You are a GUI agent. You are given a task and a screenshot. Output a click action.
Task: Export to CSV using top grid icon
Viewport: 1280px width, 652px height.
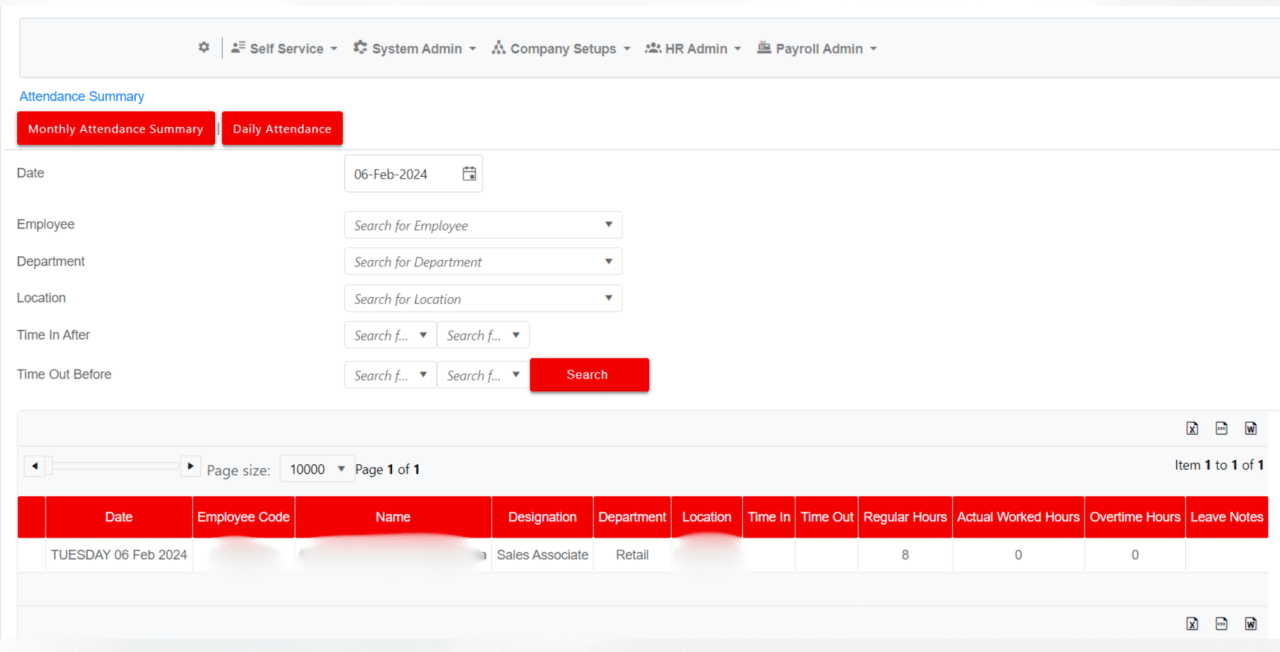1221,428
